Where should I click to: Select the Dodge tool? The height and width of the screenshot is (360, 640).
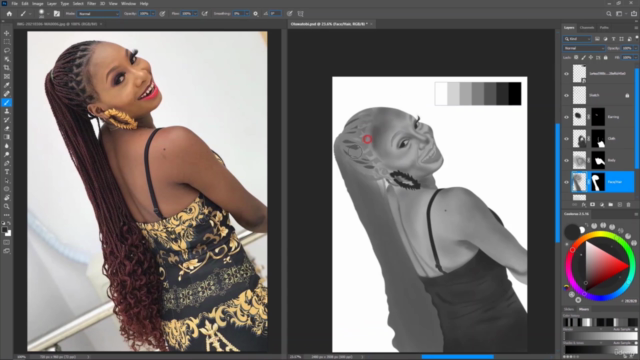pos(7,155)
